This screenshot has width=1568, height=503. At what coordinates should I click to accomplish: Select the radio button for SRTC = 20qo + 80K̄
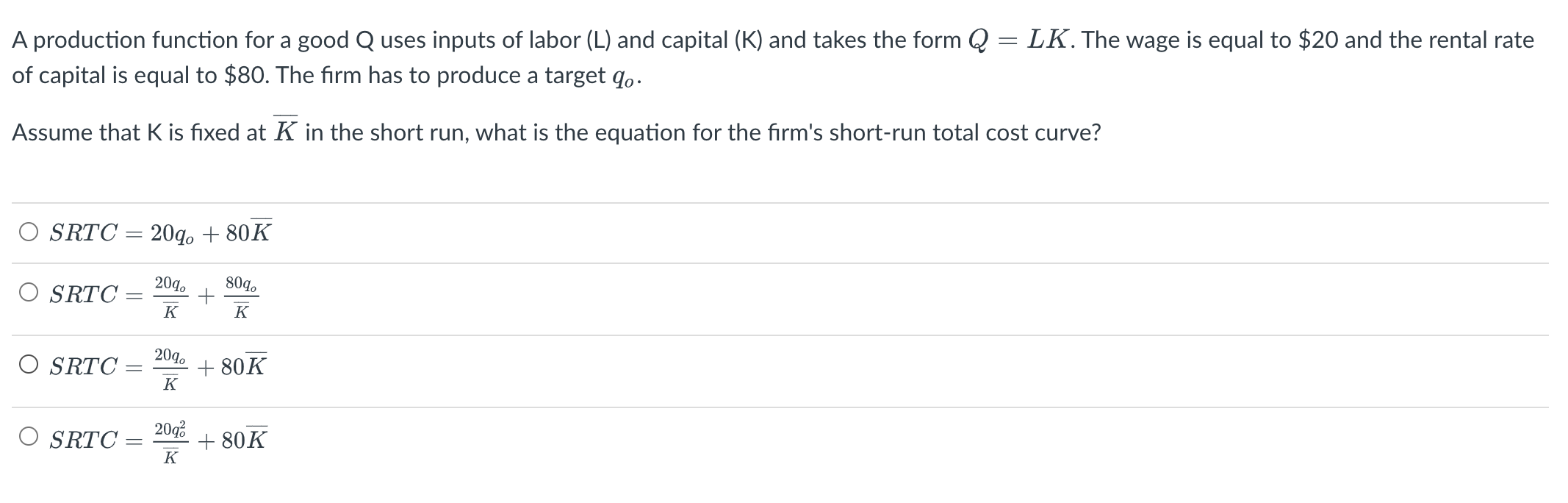27,232
